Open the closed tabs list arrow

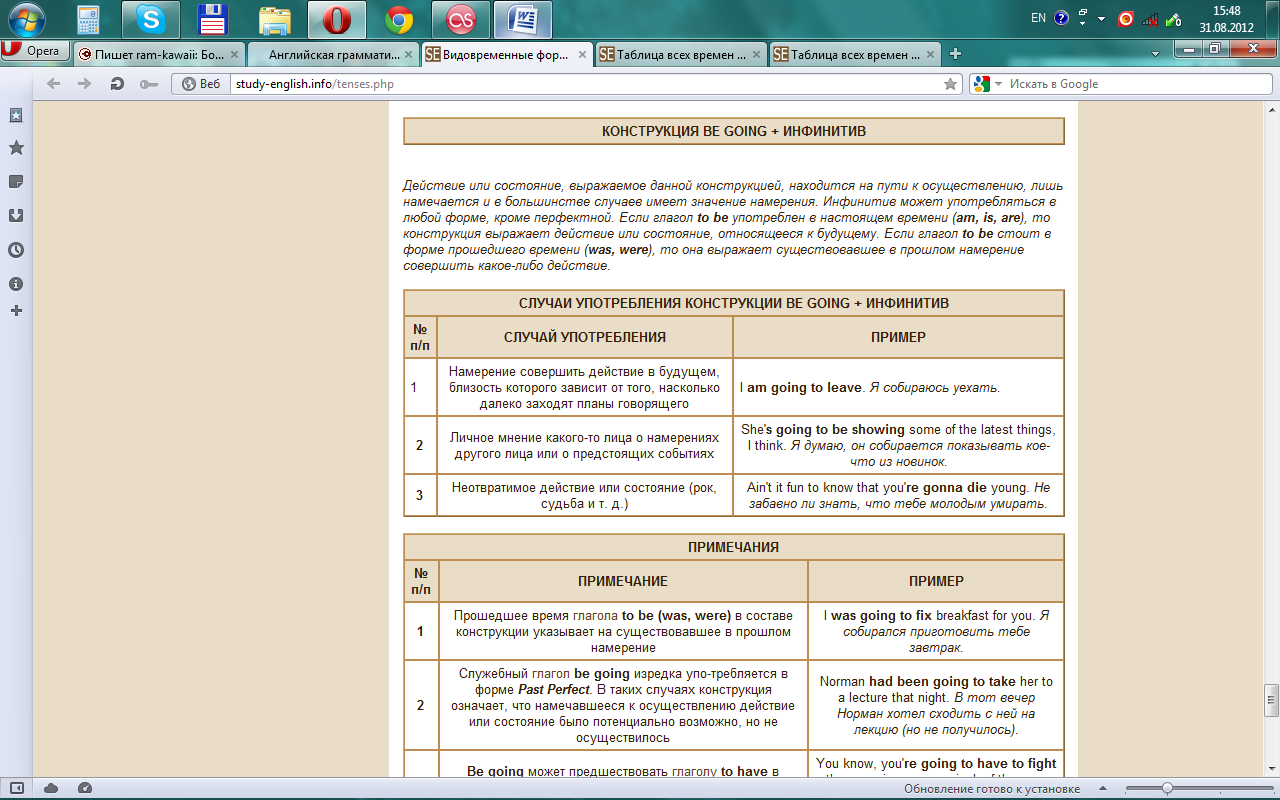(x=1156, y=54)
